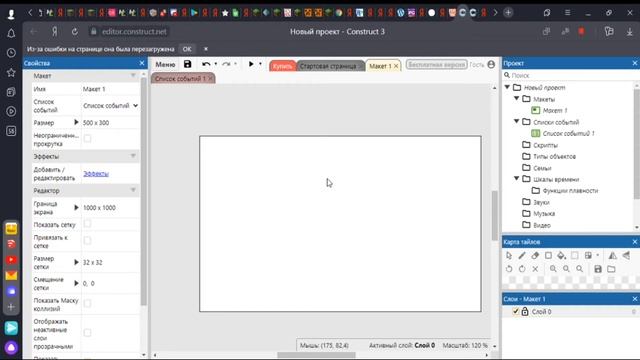Undo the last action in Construct toolbar
The width and height of the screenshot is (640, 360).
206,64
